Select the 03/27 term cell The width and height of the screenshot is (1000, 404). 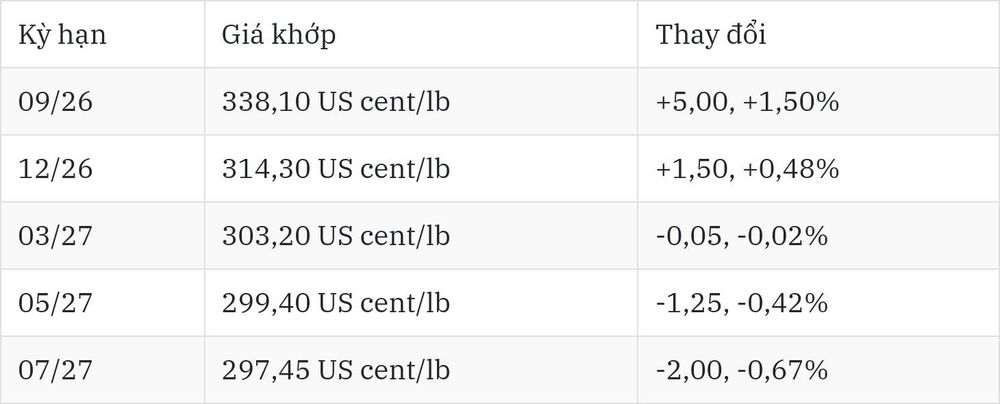(55, 236)
